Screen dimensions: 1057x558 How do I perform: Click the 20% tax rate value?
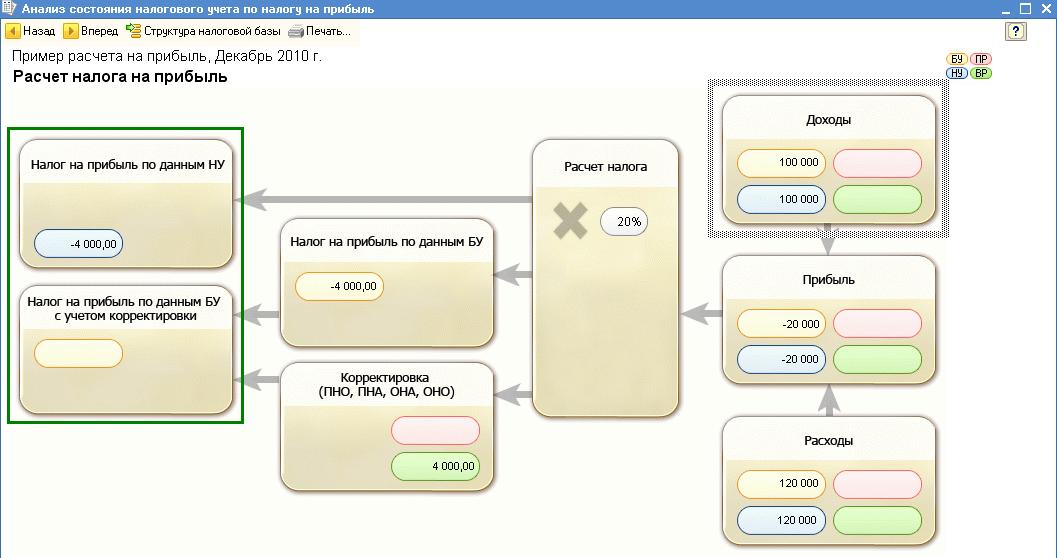point(624,222)
